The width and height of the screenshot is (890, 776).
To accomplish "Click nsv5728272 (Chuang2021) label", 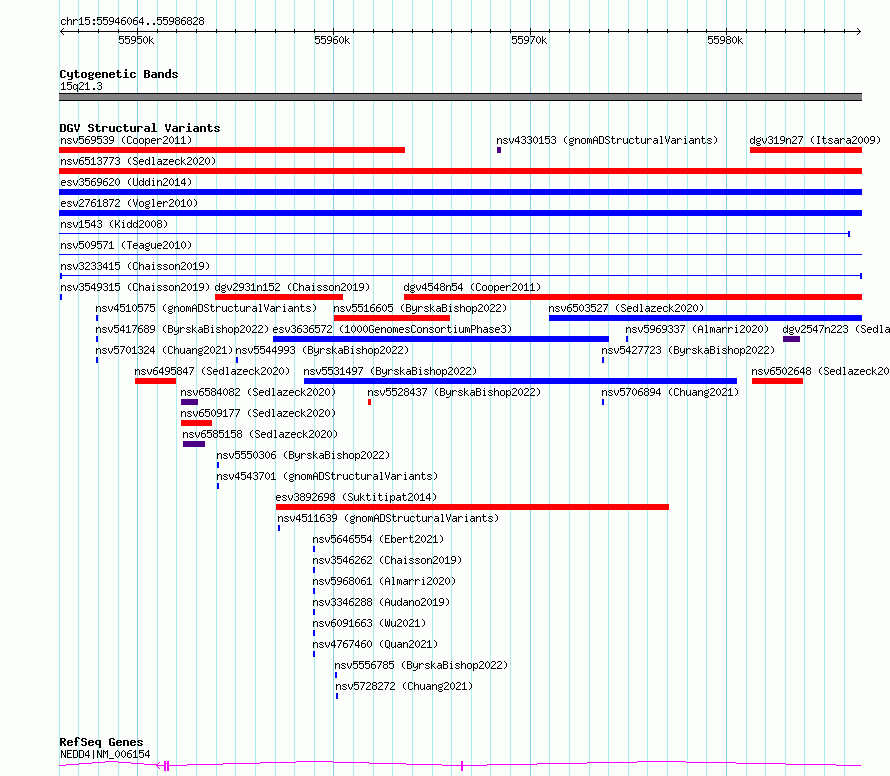I will tap(404, 686).
